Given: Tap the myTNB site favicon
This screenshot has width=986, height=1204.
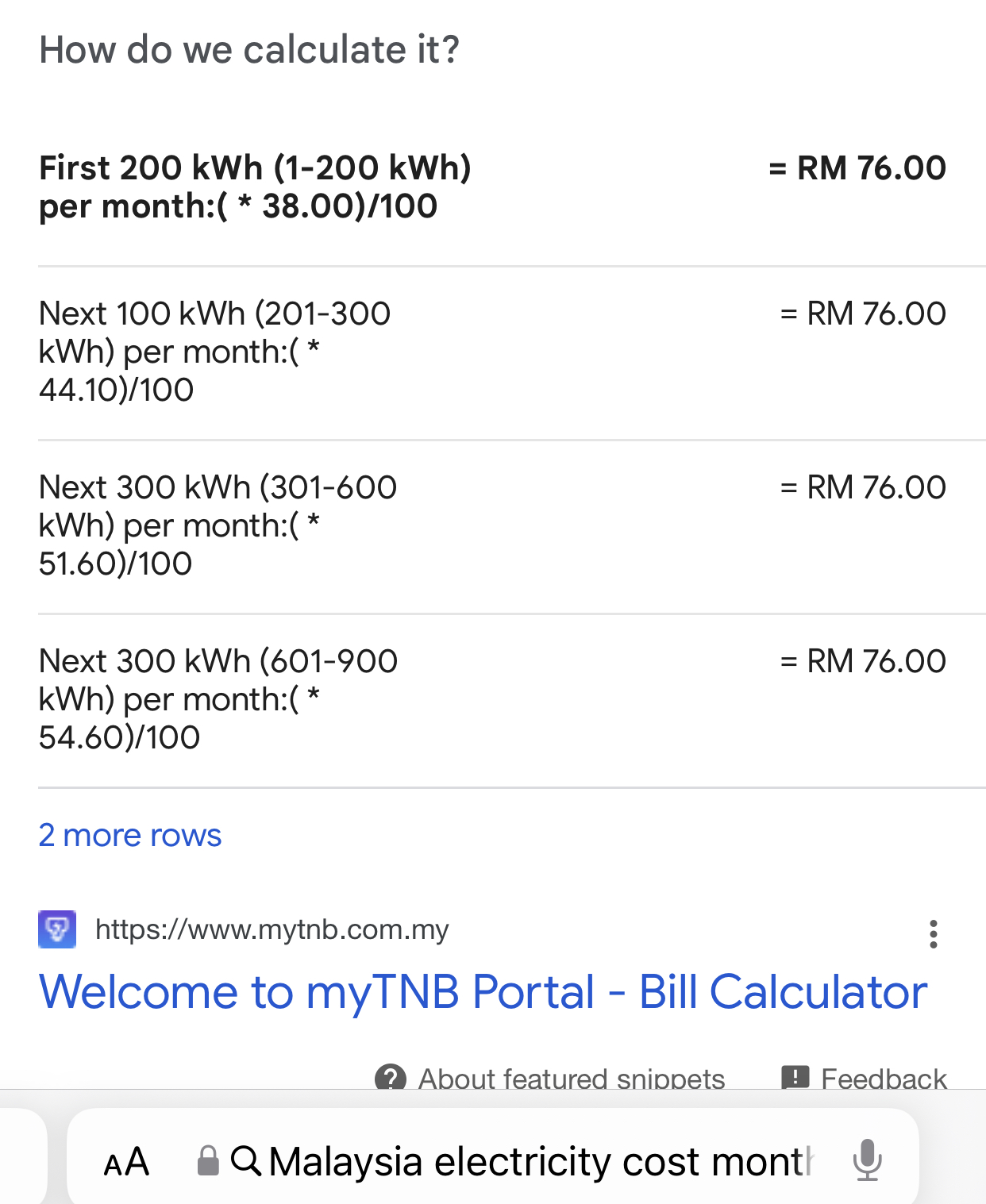Looking at the screenshot, I should (57, 929).
